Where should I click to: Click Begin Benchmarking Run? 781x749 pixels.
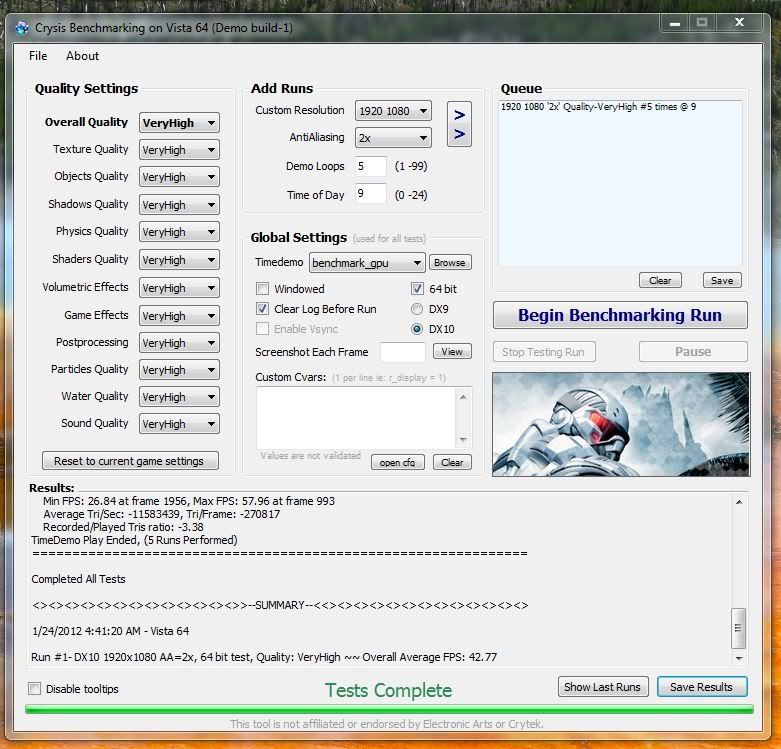(620, 315)
